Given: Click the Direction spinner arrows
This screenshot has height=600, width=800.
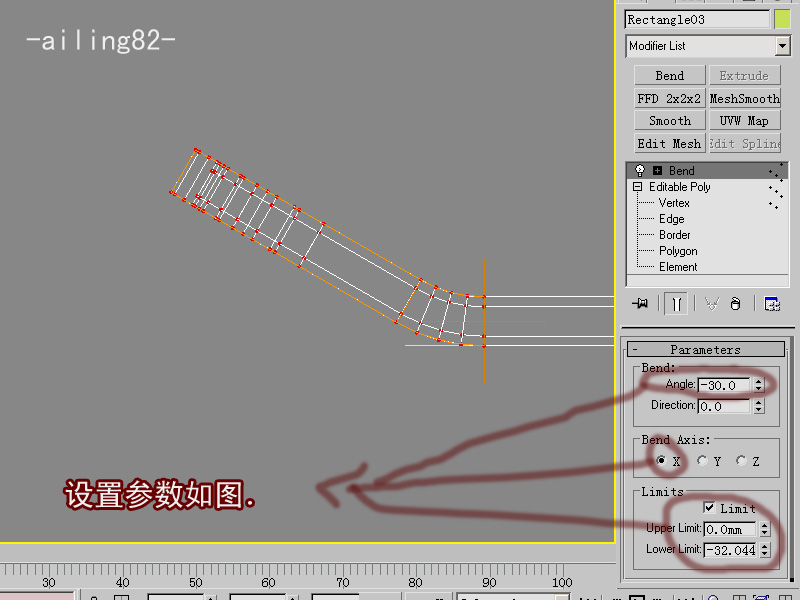Looking at the screenshot, I should coord(759,406).
